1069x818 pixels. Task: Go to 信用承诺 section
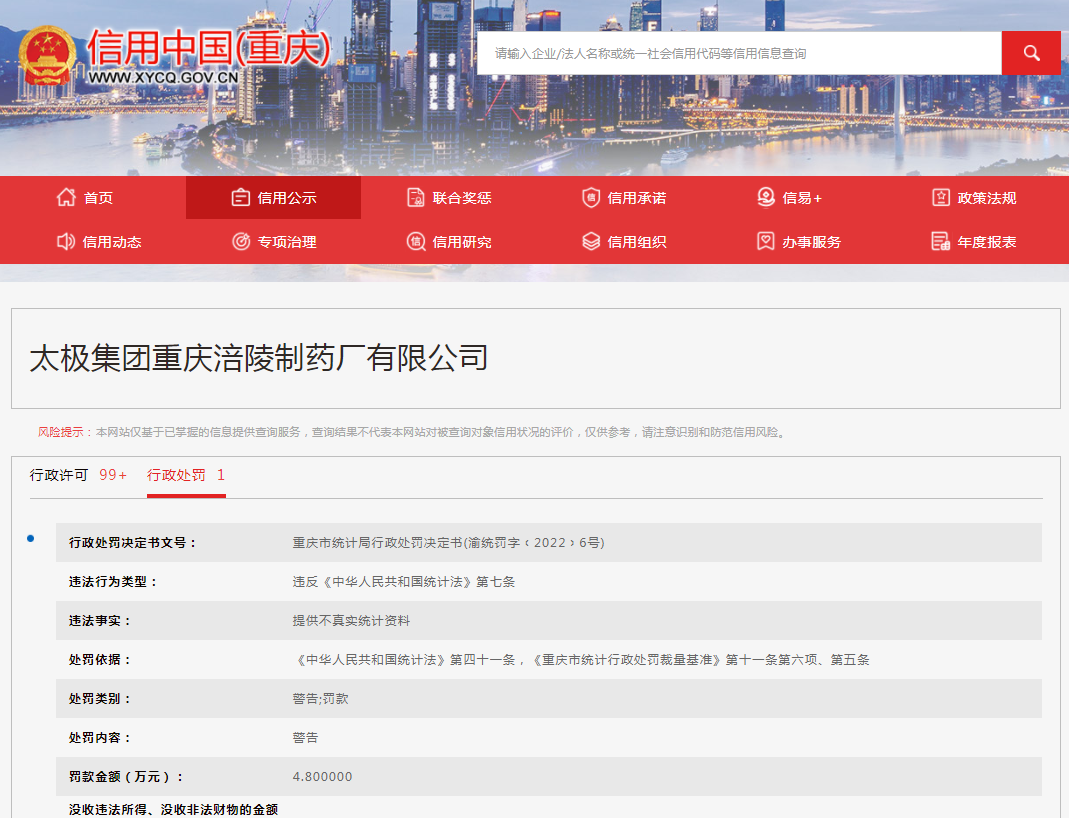point(637,198)
